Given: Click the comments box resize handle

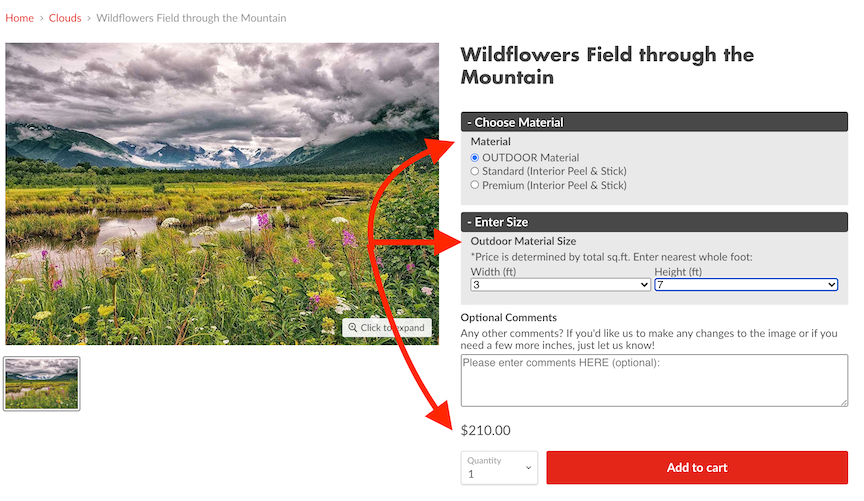Looking at the screenshot, I should click(843, 402).
